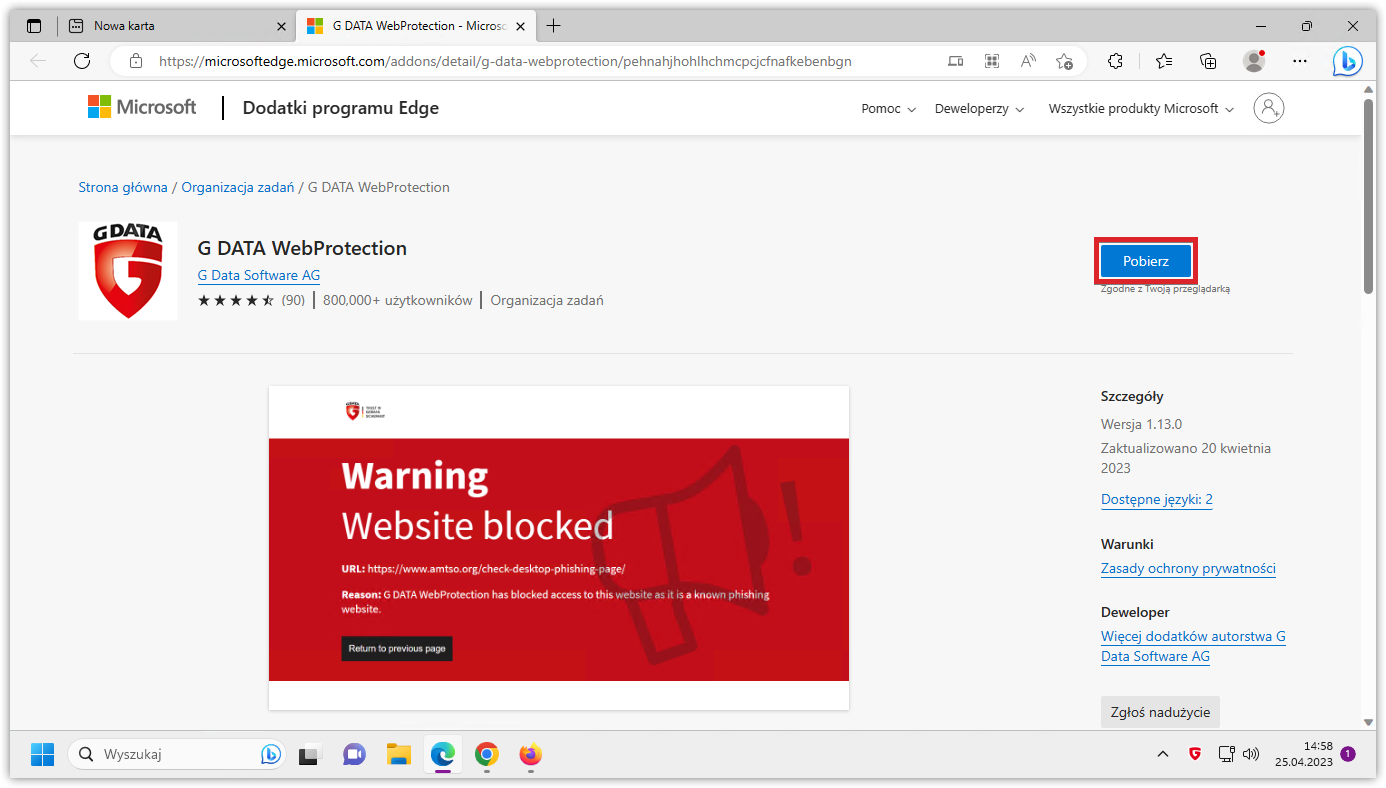
Task: Click the Edge icon on the taskbar
Action: coord(443,754)
